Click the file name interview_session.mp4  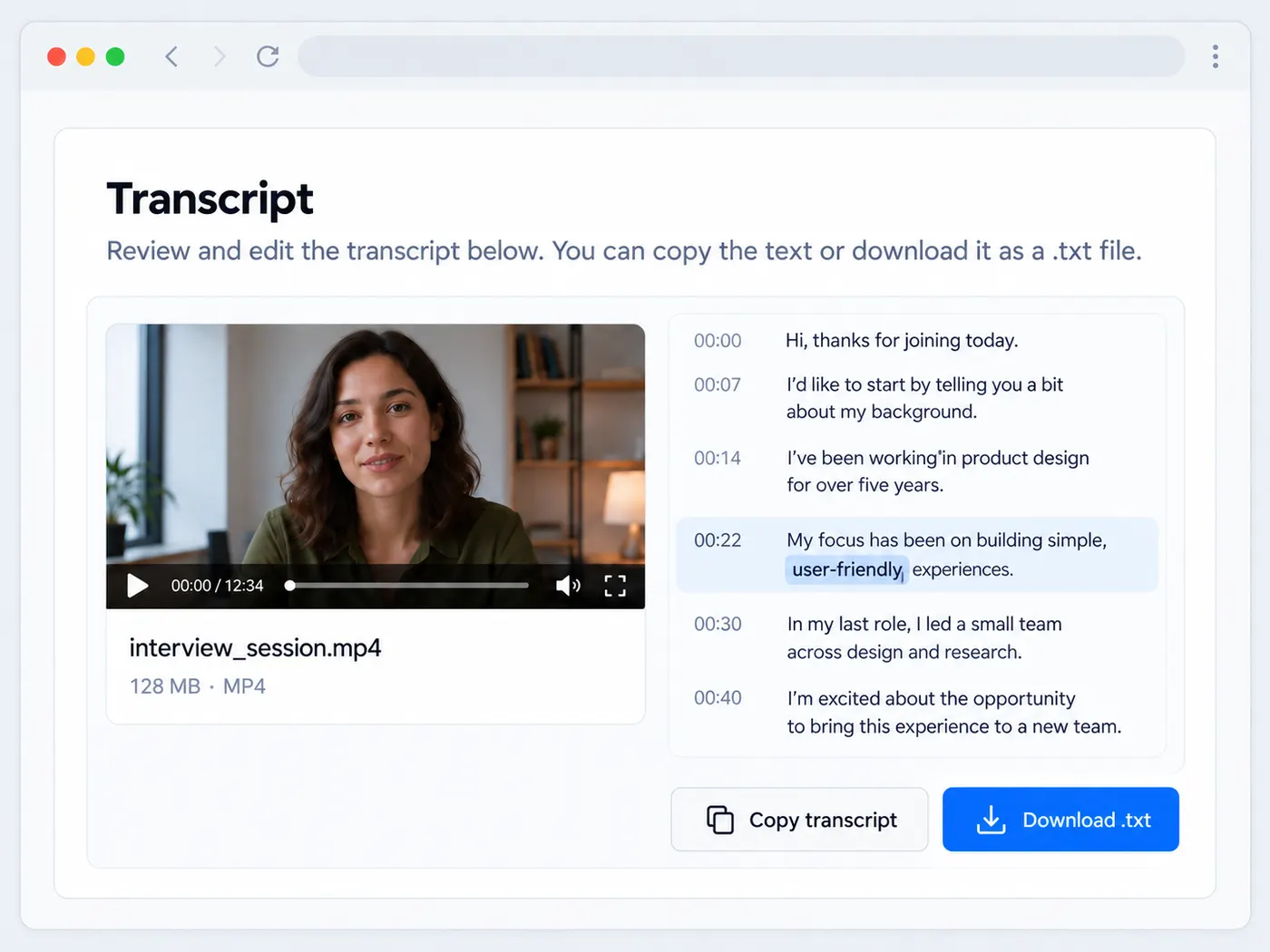pyautogui.click(x=255, y=647)
